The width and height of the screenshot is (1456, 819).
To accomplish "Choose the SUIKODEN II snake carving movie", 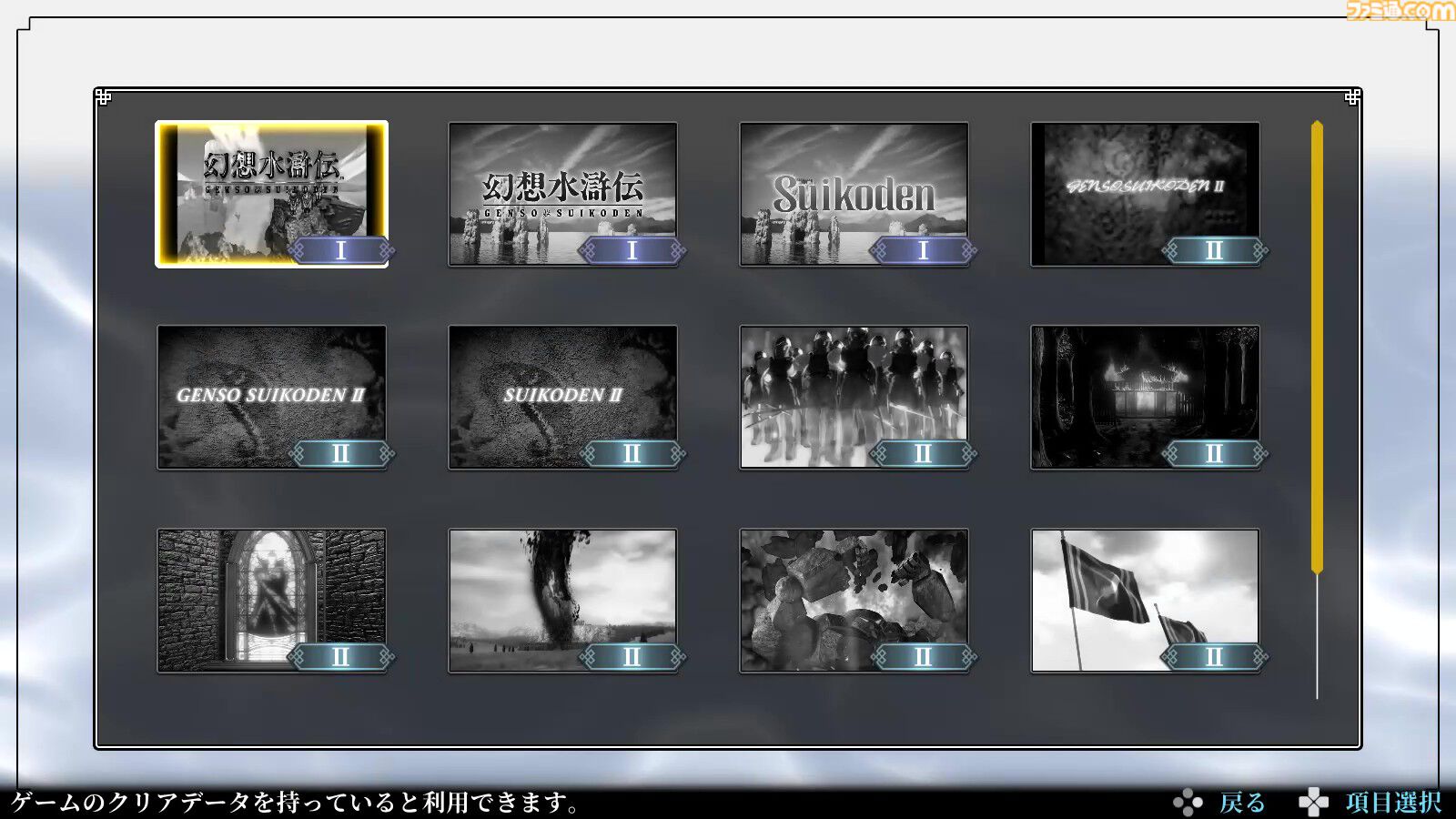I will 562,398.
